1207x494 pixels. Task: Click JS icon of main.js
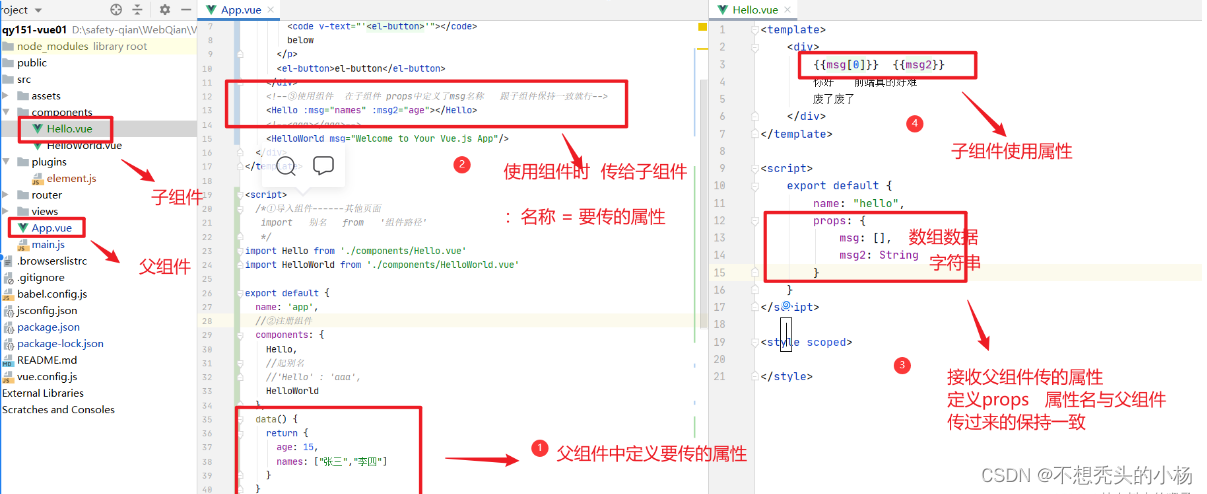23,244
